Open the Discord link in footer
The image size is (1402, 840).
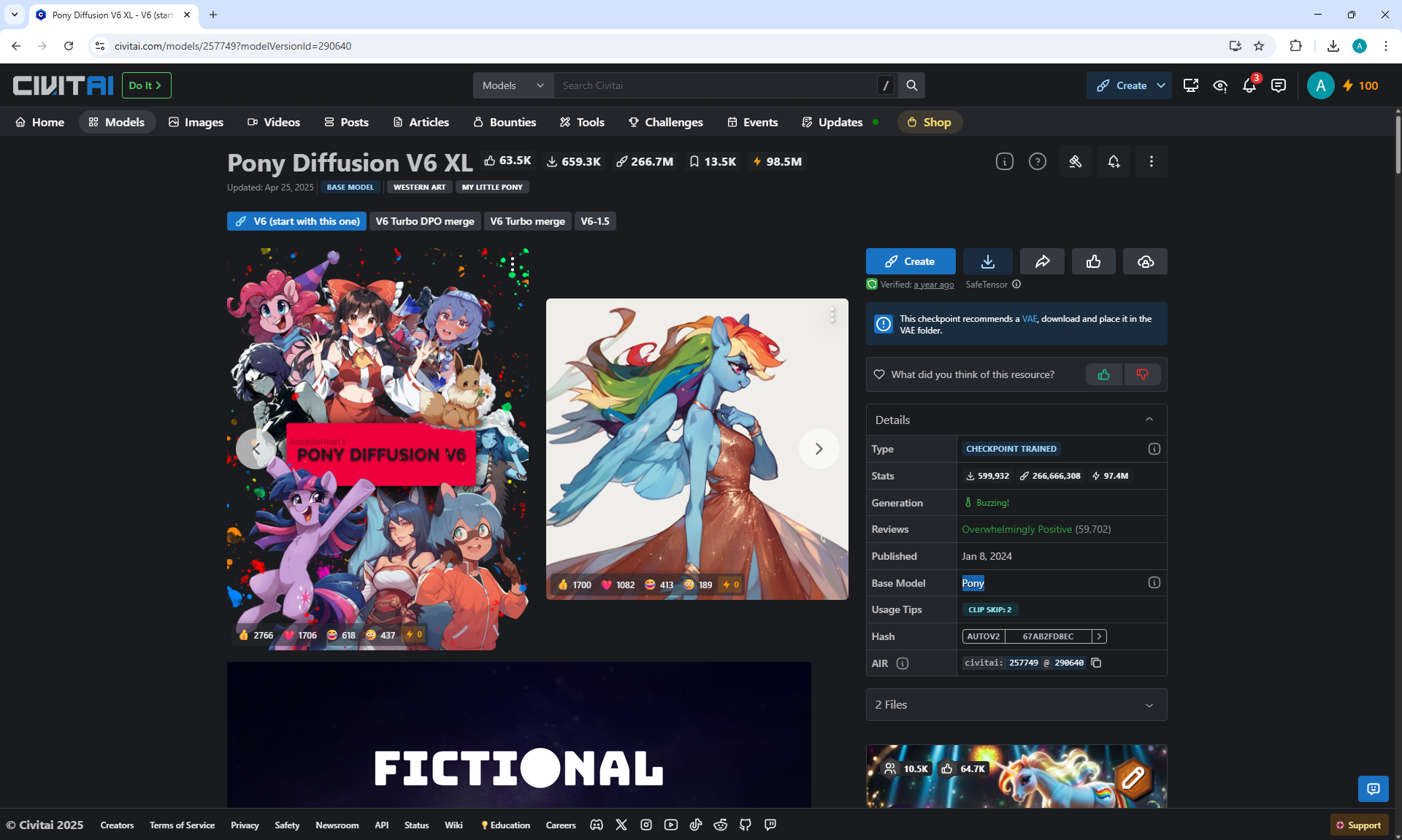point(597,825)
